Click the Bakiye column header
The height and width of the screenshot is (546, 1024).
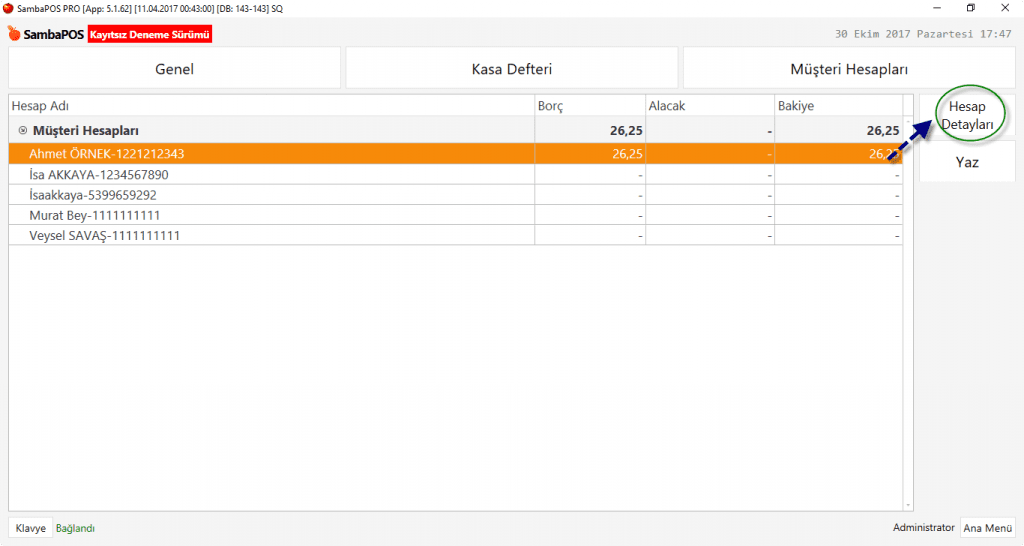838,105
